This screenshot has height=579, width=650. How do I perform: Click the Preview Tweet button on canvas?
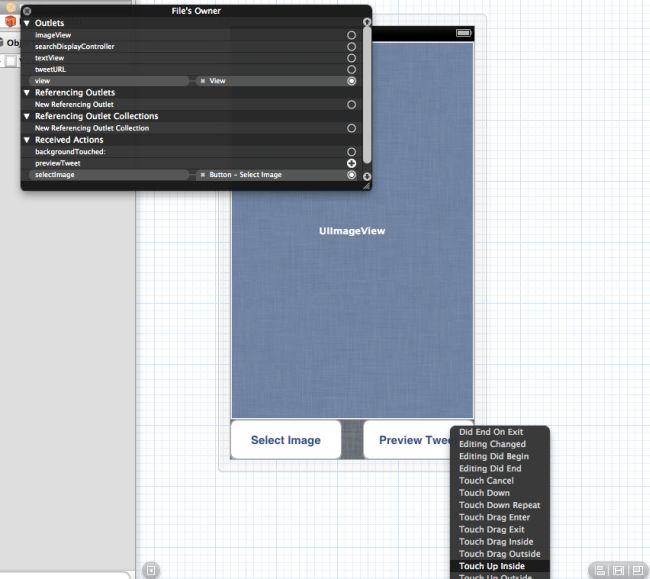click(407, 440)
